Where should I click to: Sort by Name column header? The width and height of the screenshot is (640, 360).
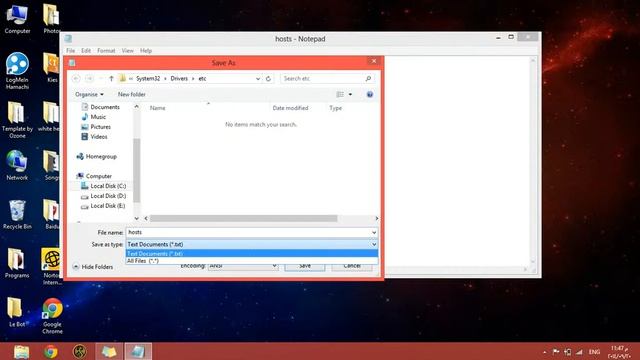pyautogui.click(x=158, y=108)
